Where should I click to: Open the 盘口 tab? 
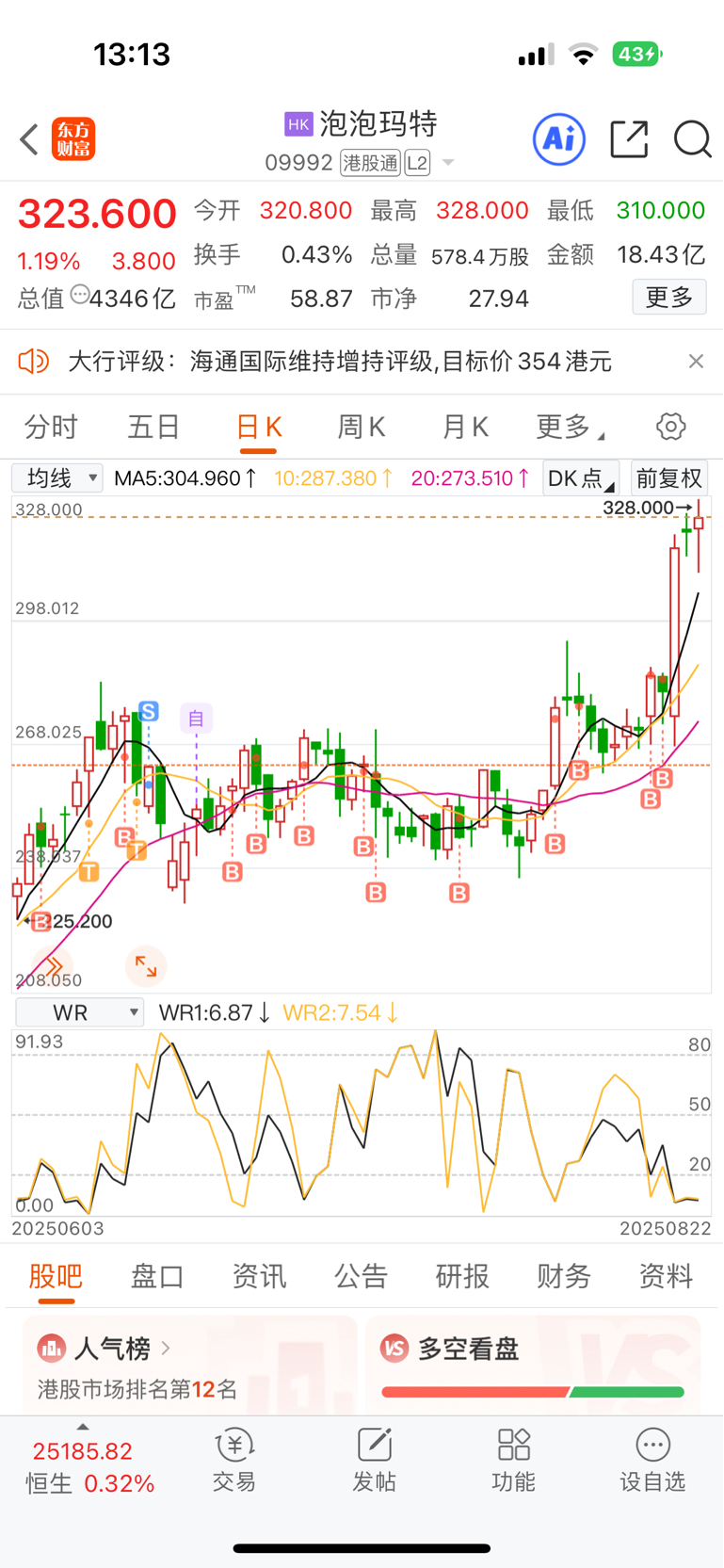(x=157, y=1276)
